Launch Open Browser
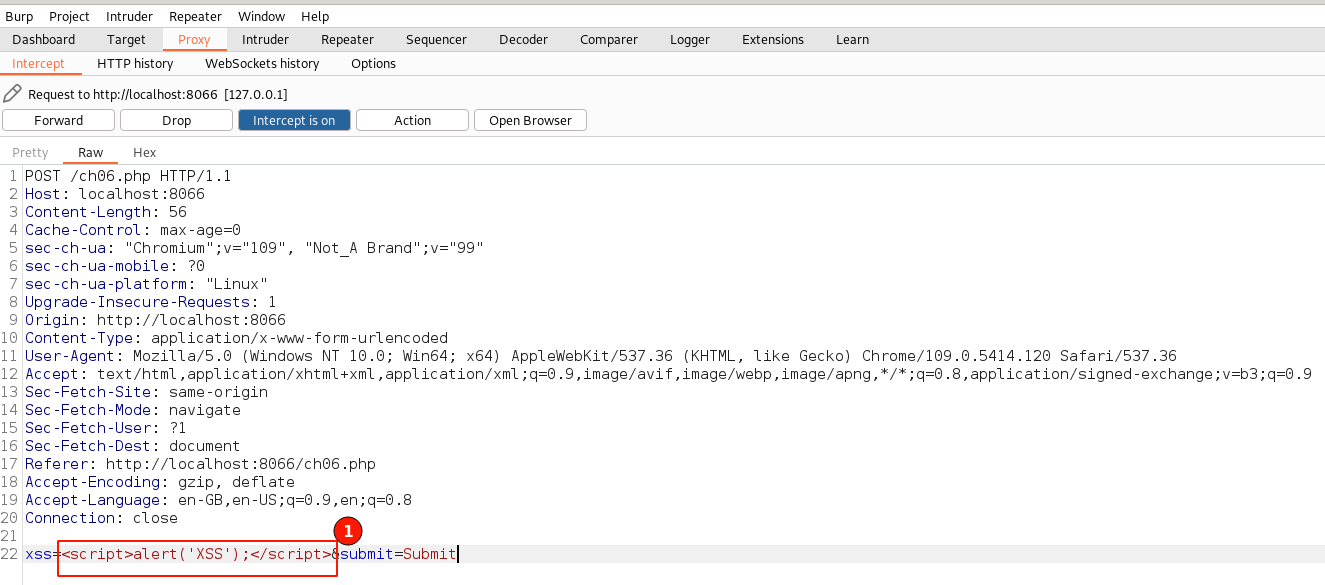The height and width of the screenshot is (585, 1325). click(x=530, y=120)
